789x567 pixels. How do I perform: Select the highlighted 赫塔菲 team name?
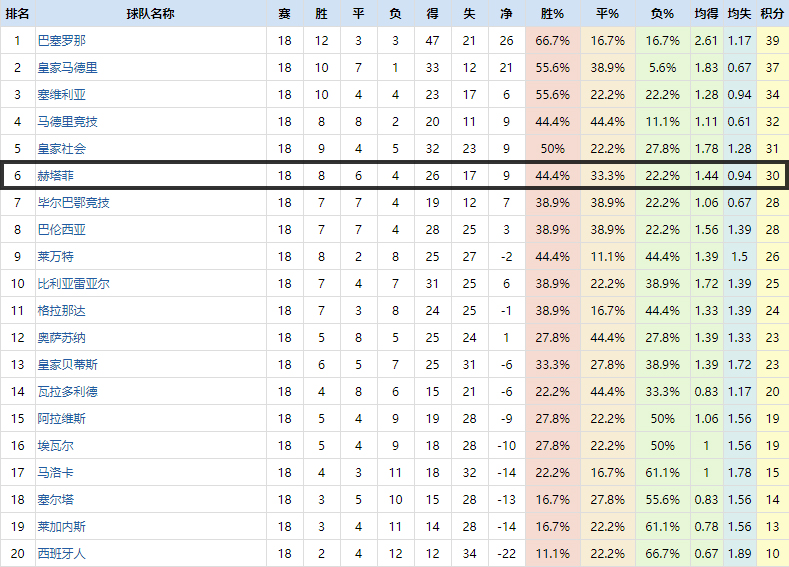[x=55, y=176]
